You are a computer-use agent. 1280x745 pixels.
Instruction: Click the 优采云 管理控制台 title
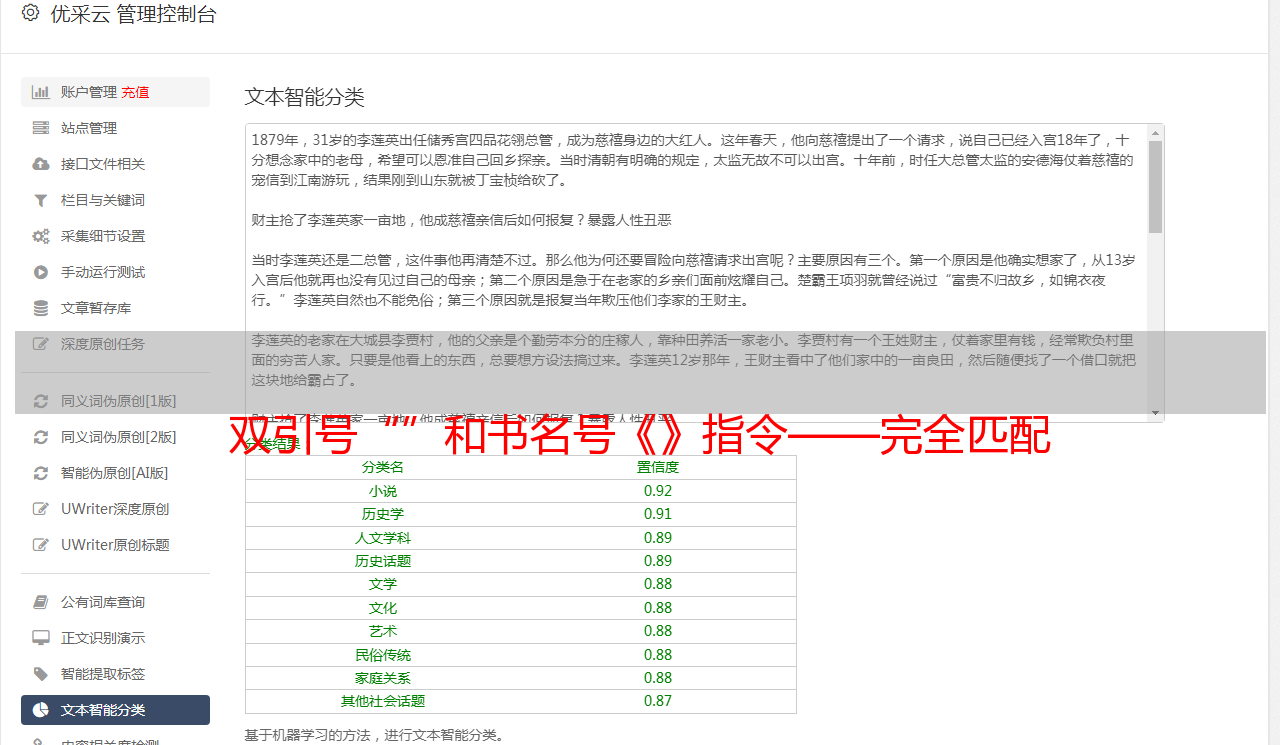[133, 14]
